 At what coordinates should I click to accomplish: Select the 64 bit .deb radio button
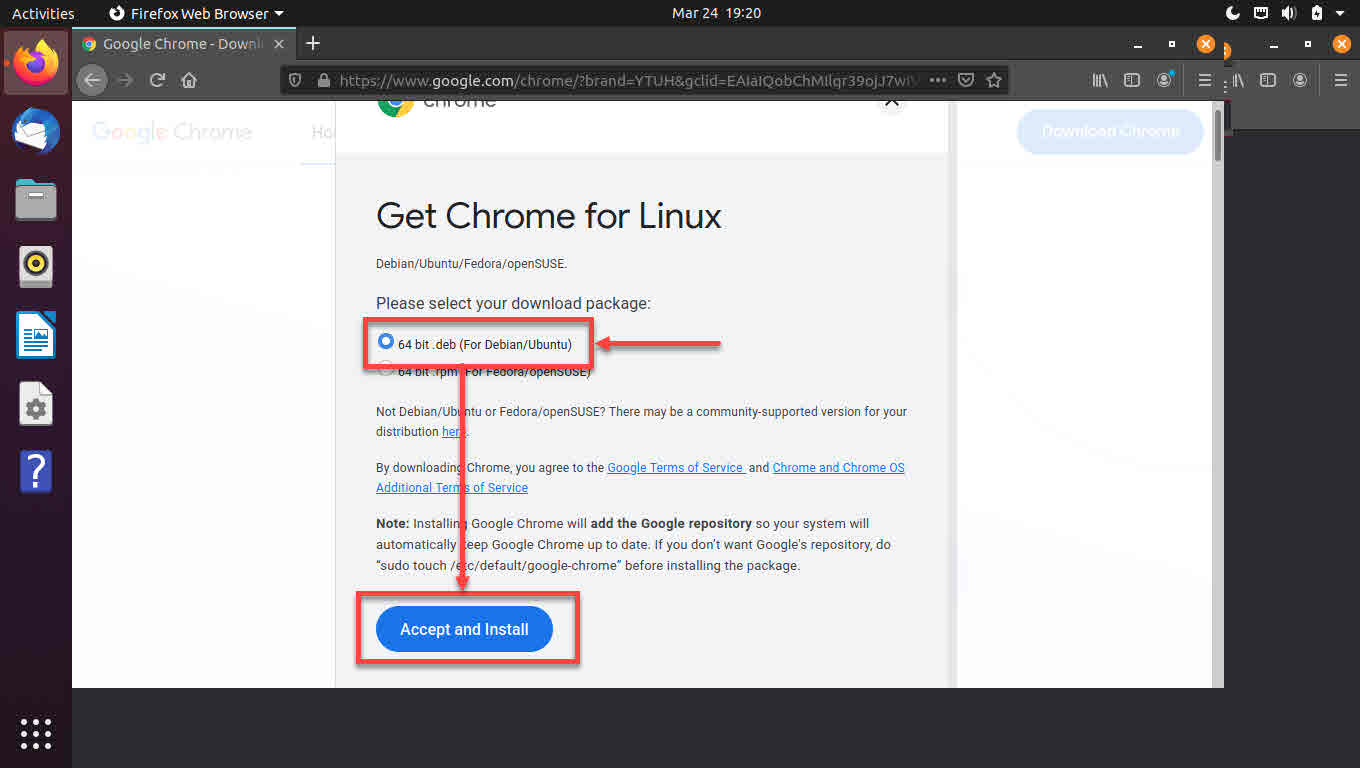386,341
